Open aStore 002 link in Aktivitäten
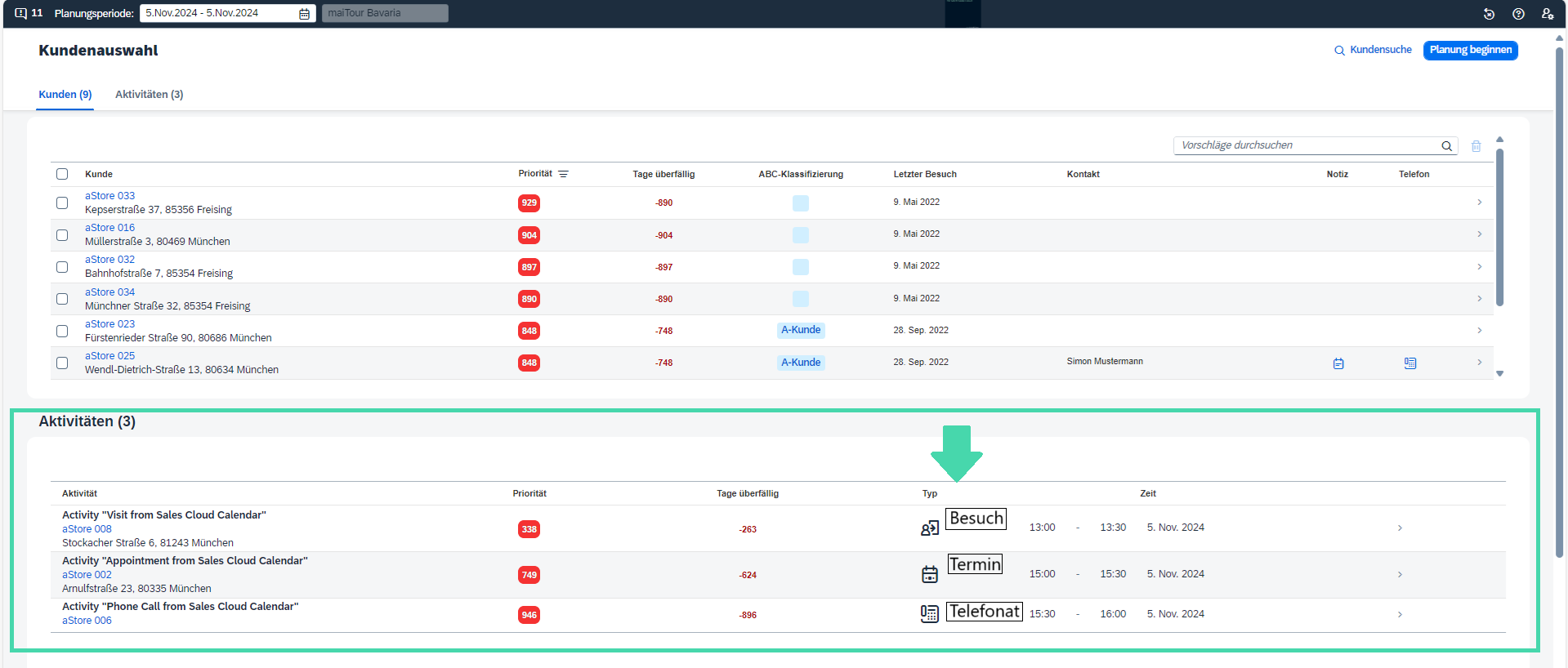 [87, 575]
